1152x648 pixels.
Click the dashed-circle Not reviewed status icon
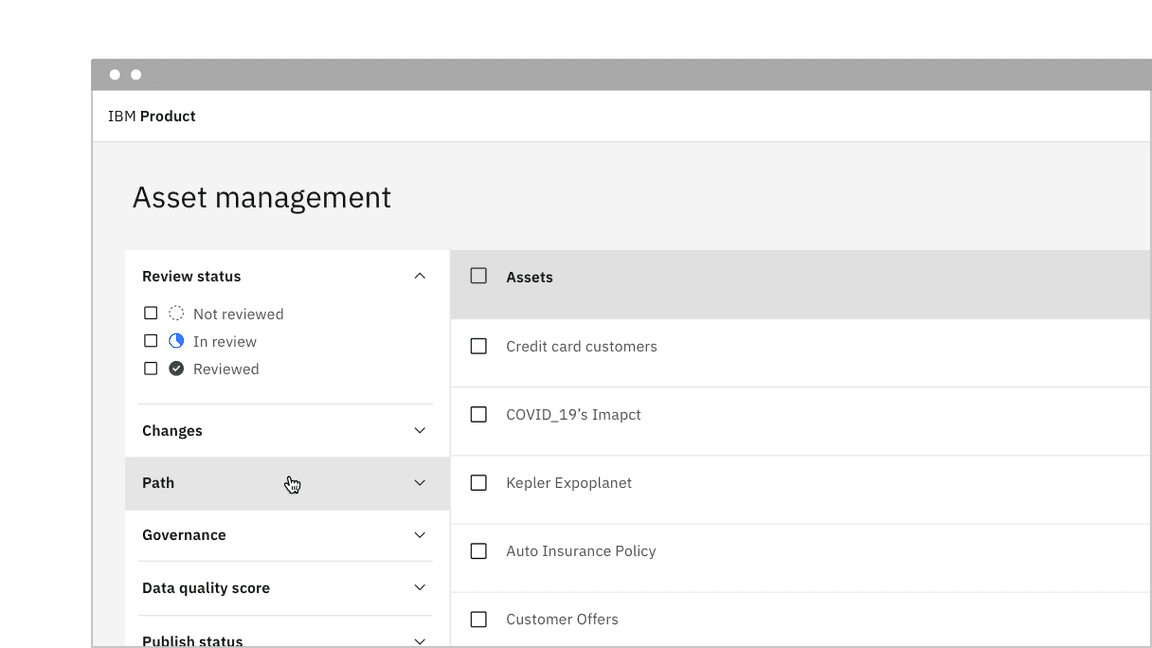coord(176,313)
